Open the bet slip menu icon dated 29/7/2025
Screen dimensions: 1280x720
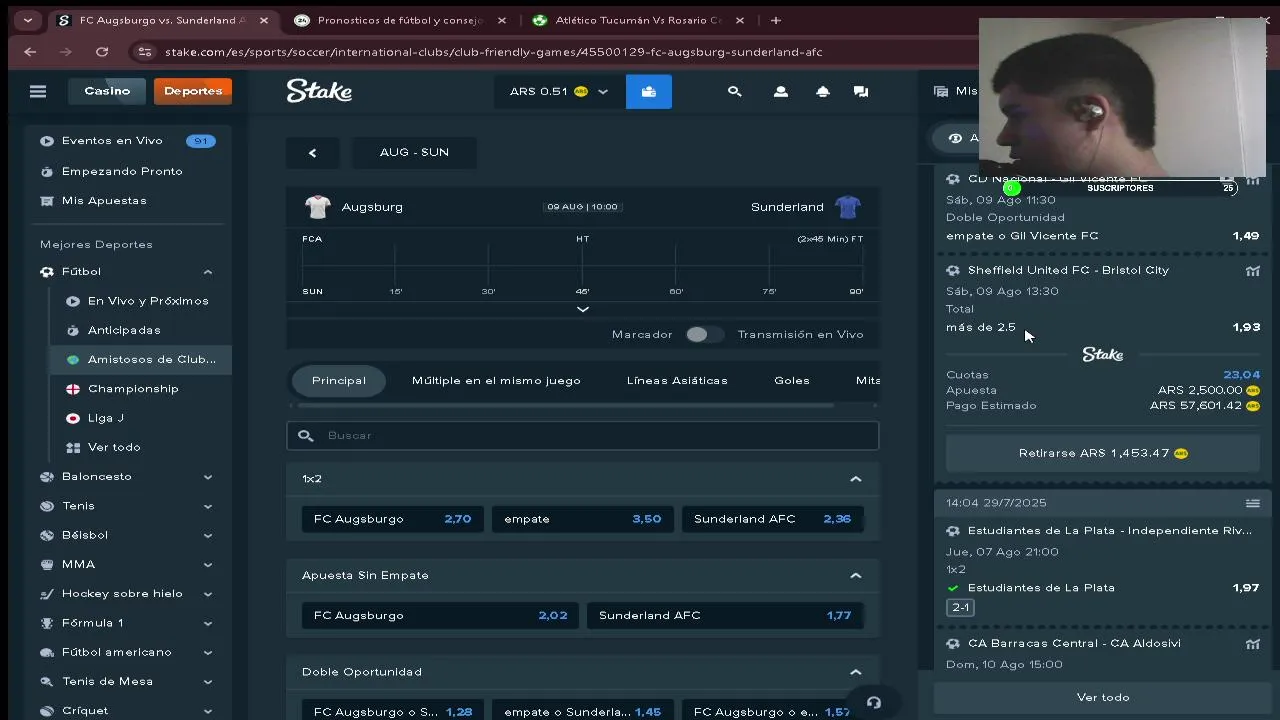point(1252,503)
